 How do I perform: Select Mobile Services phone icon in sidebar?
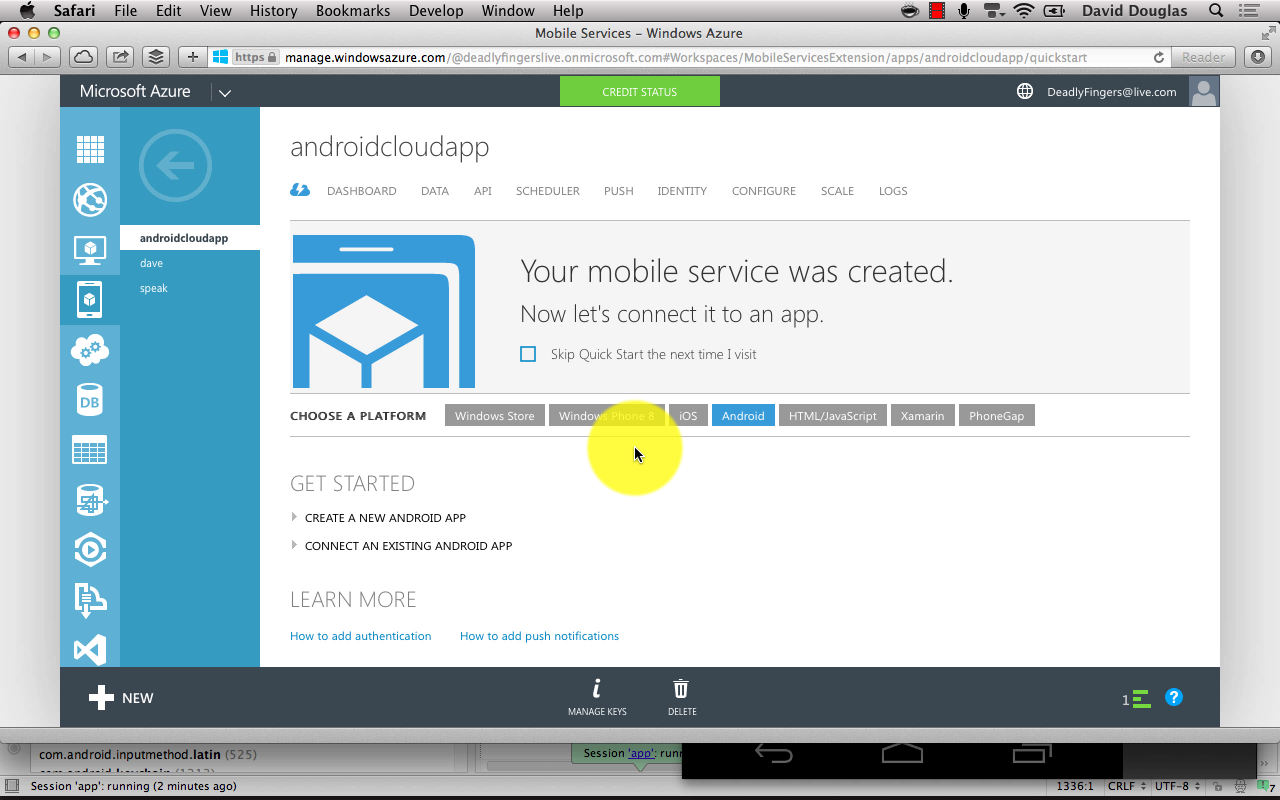[x=90, y=299]
